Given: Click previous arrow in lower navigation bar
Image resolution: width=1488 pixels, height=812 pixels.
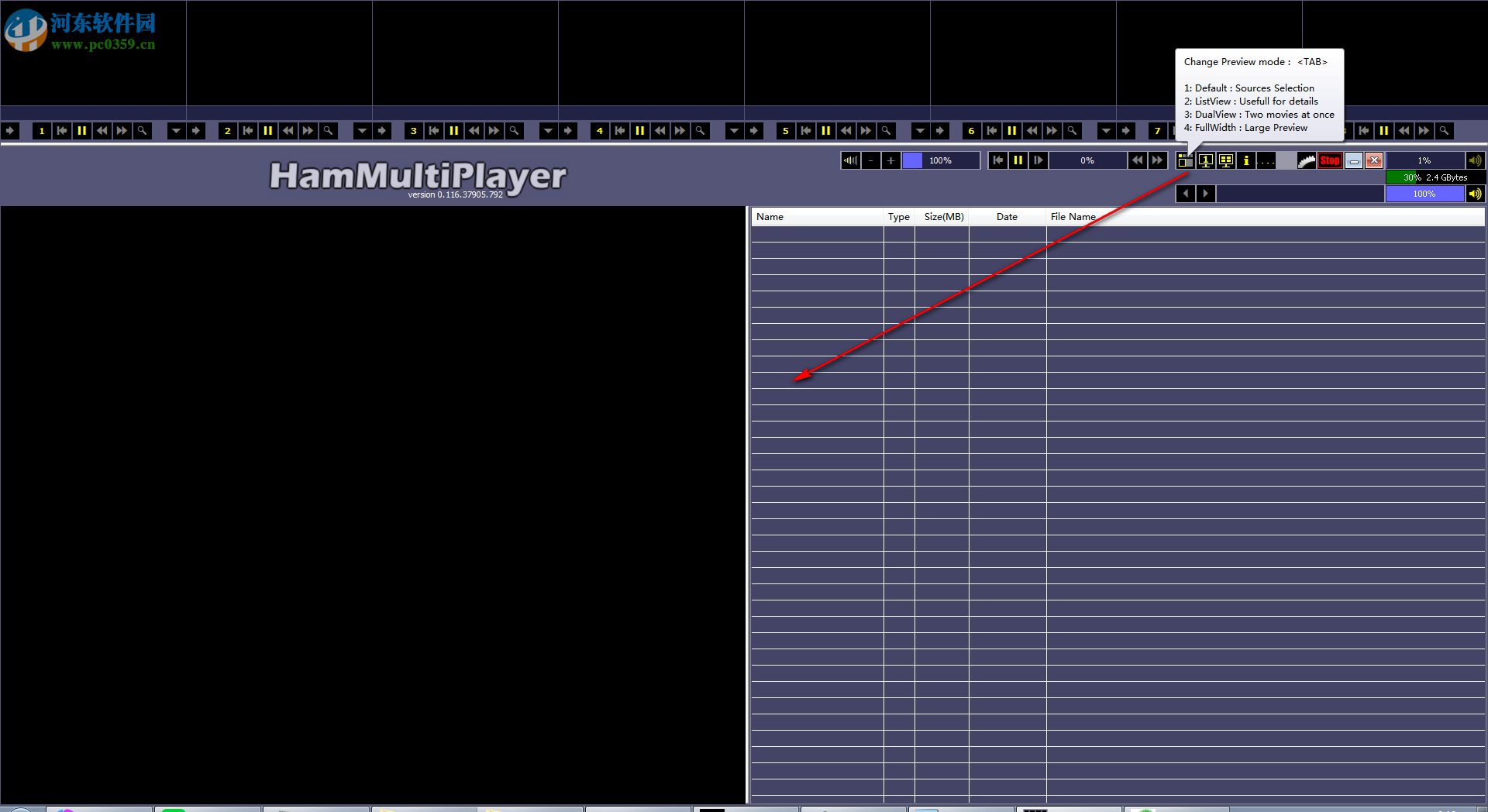Looking at the screenshot, I should tap(1186, 194).
